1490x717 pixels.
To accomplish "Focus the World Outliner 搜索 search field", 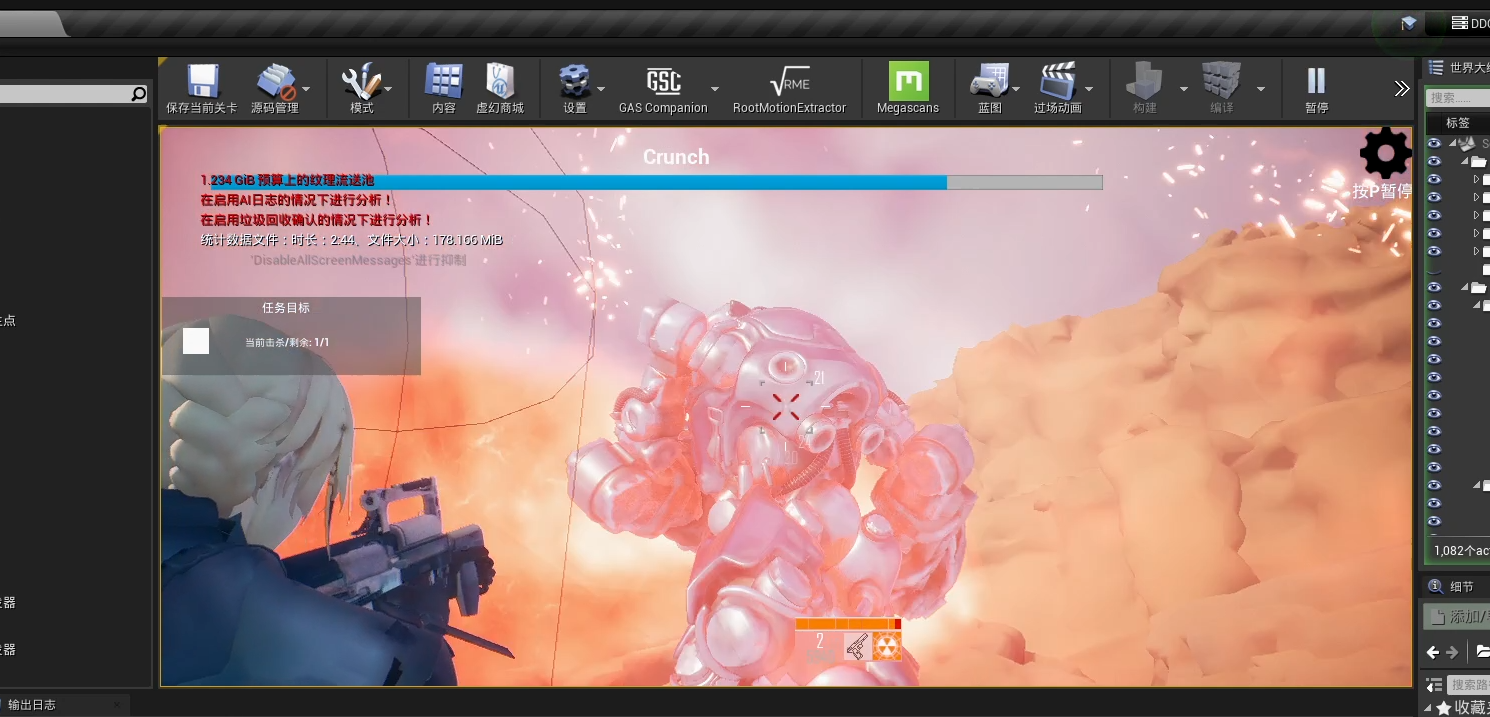I will point(1458,97).
